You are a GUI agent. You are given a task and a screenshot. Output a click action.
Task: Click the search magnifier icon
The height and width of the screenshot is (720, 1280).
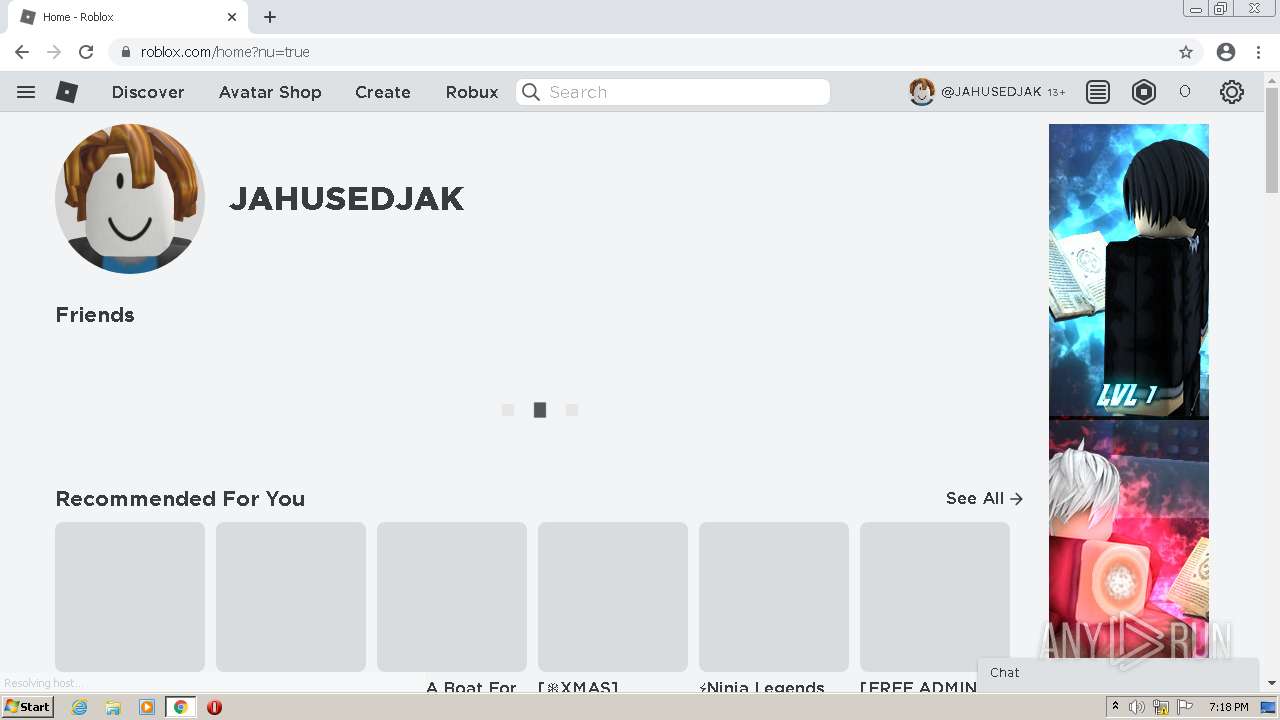[531, 92]
